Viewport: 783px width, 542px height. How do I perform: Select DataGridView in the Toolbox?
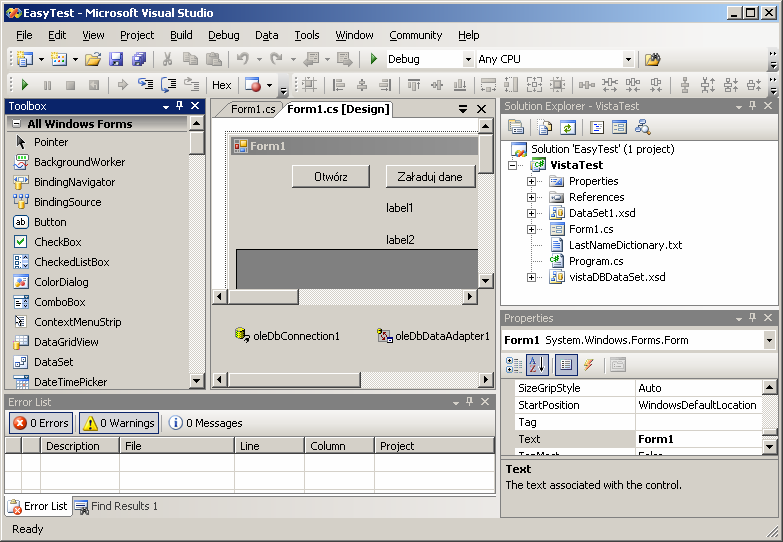click(66, 342)
